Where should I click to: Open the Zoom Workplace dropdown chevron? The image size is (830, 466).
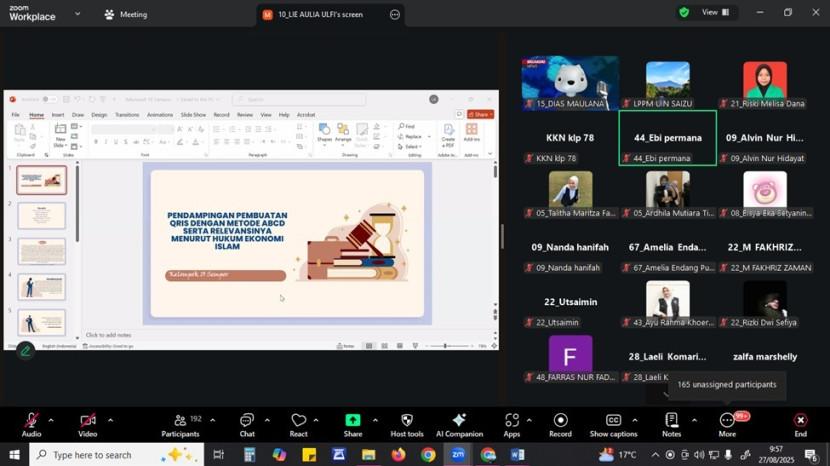point(78,14)
